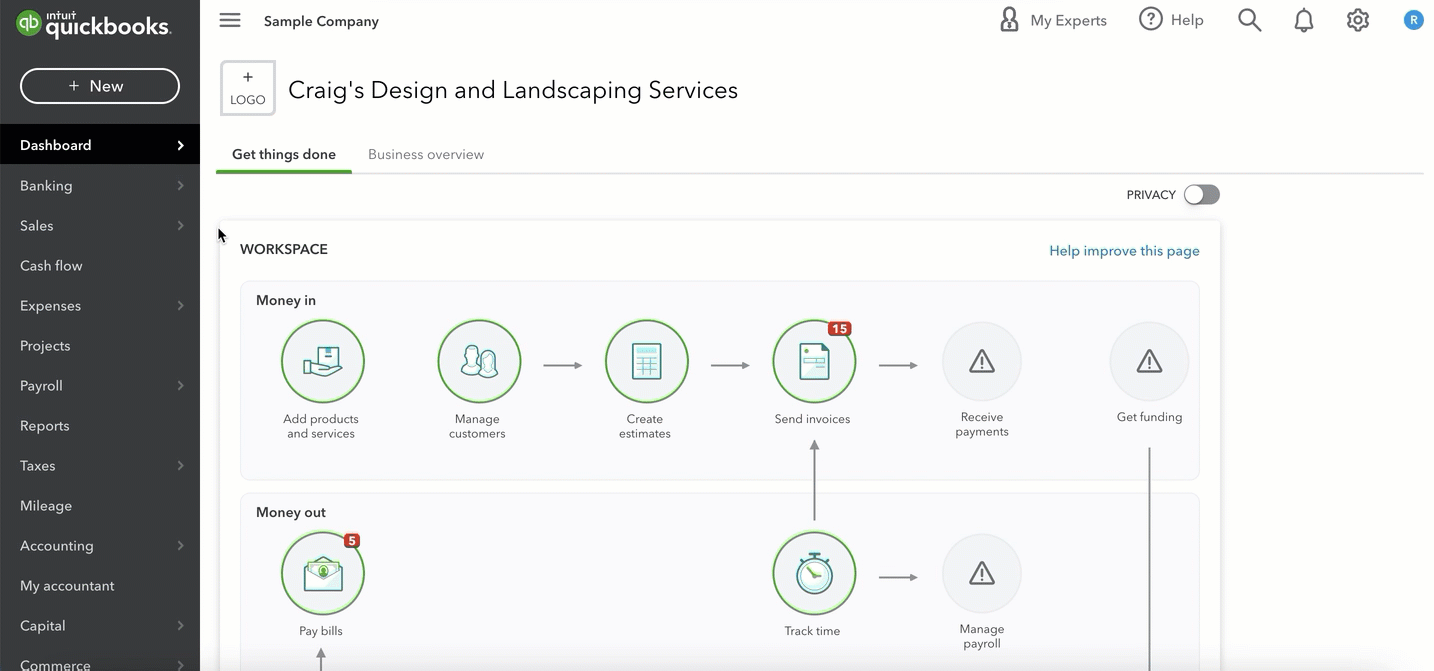Open the My Experts icon
The image size is (1434, 671).
tap(1009, 20)
